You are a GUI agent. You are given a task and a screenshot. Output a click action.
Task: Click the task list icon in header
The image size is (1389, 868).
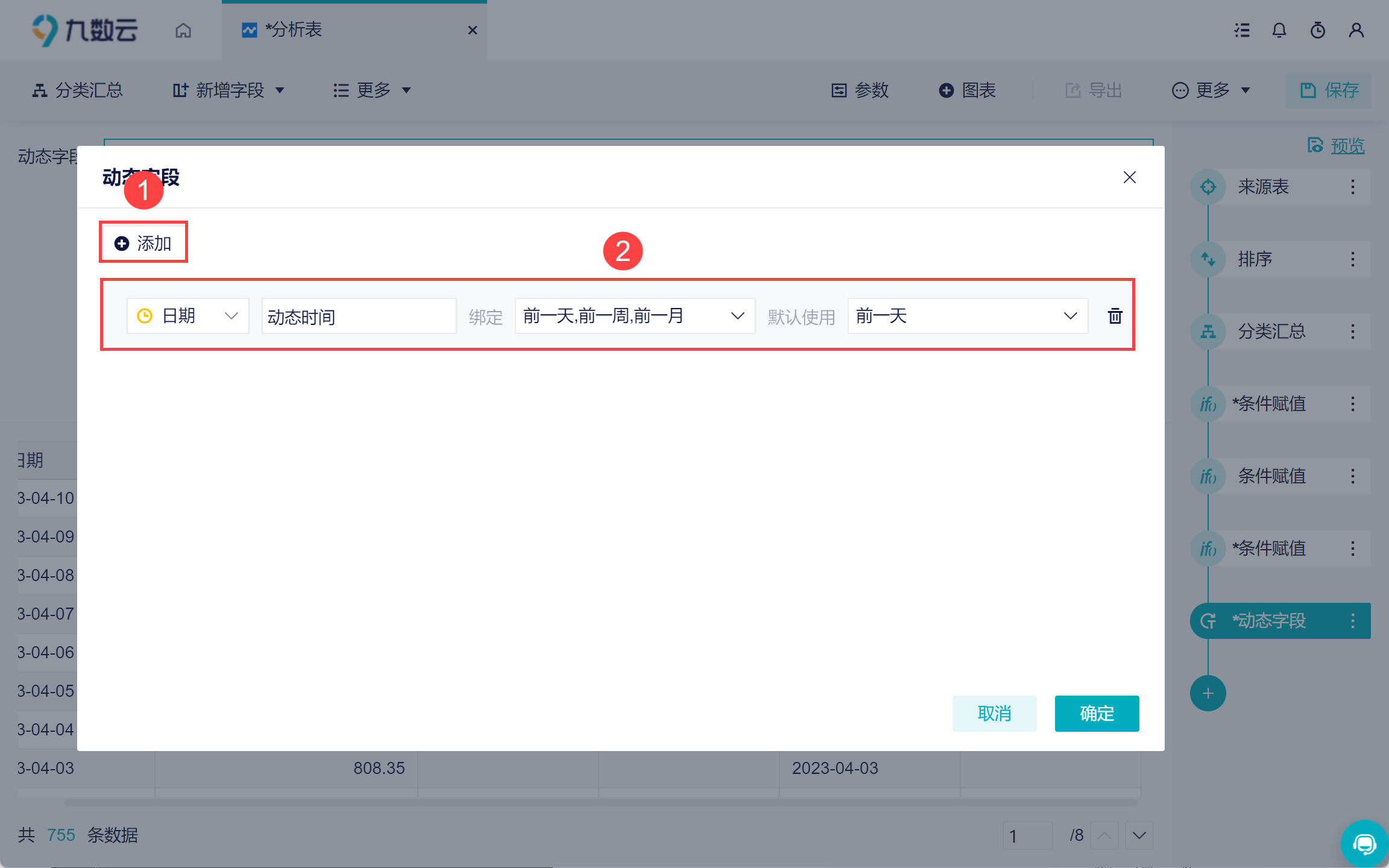tap(1241, 30)
